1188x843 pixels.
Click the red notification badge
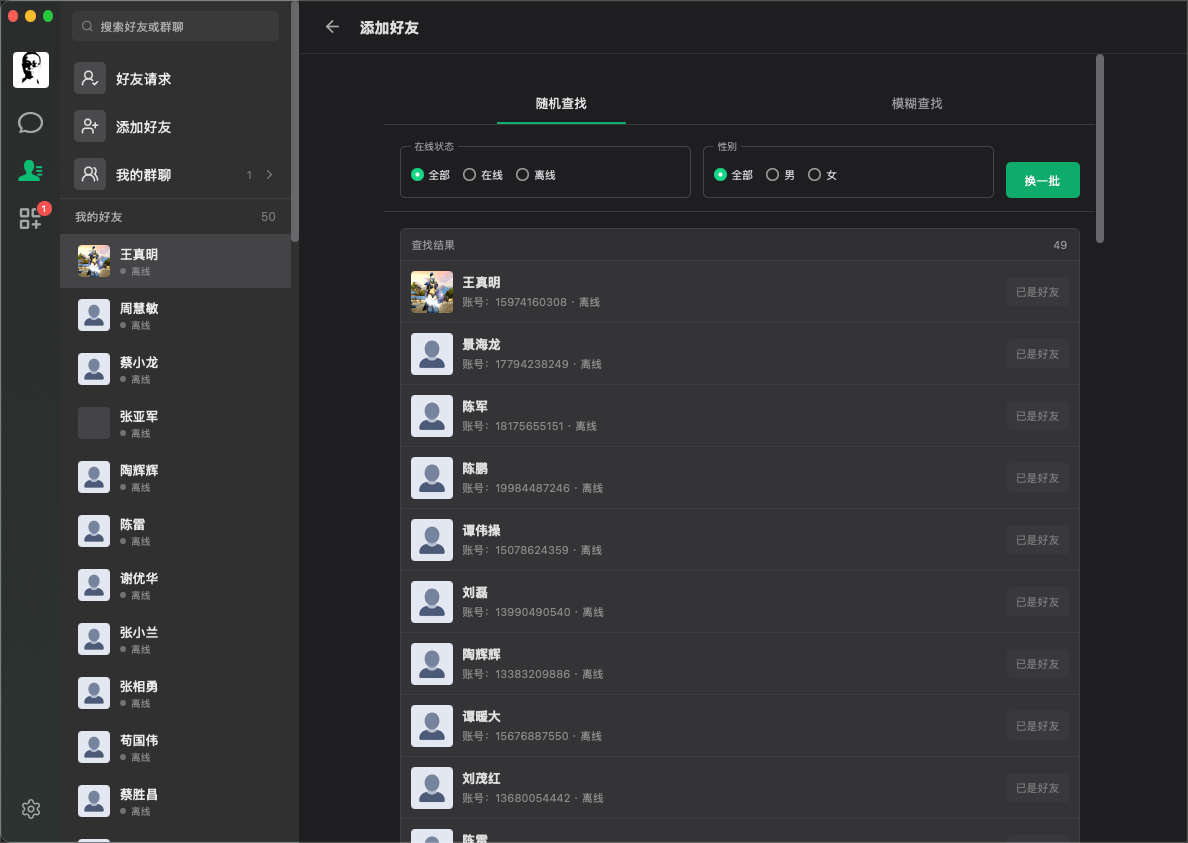[44, 208]
